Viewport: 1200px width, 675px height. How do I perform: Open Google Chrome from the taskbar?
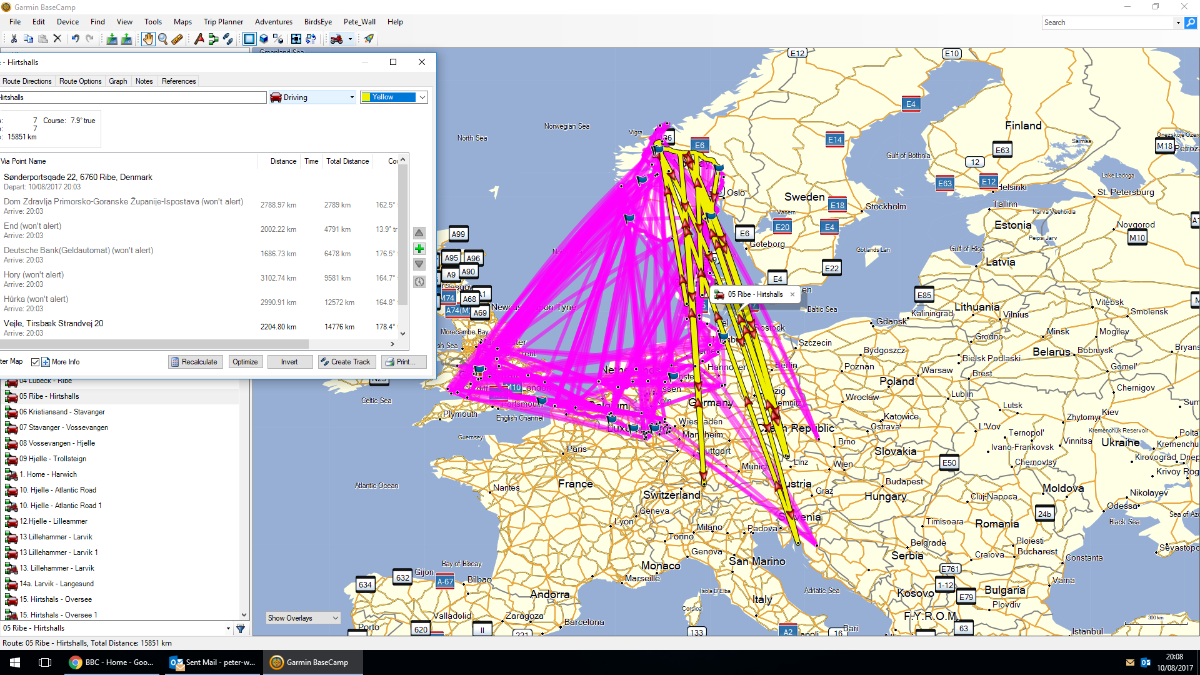pyautogui.click(x=111, y=663)
